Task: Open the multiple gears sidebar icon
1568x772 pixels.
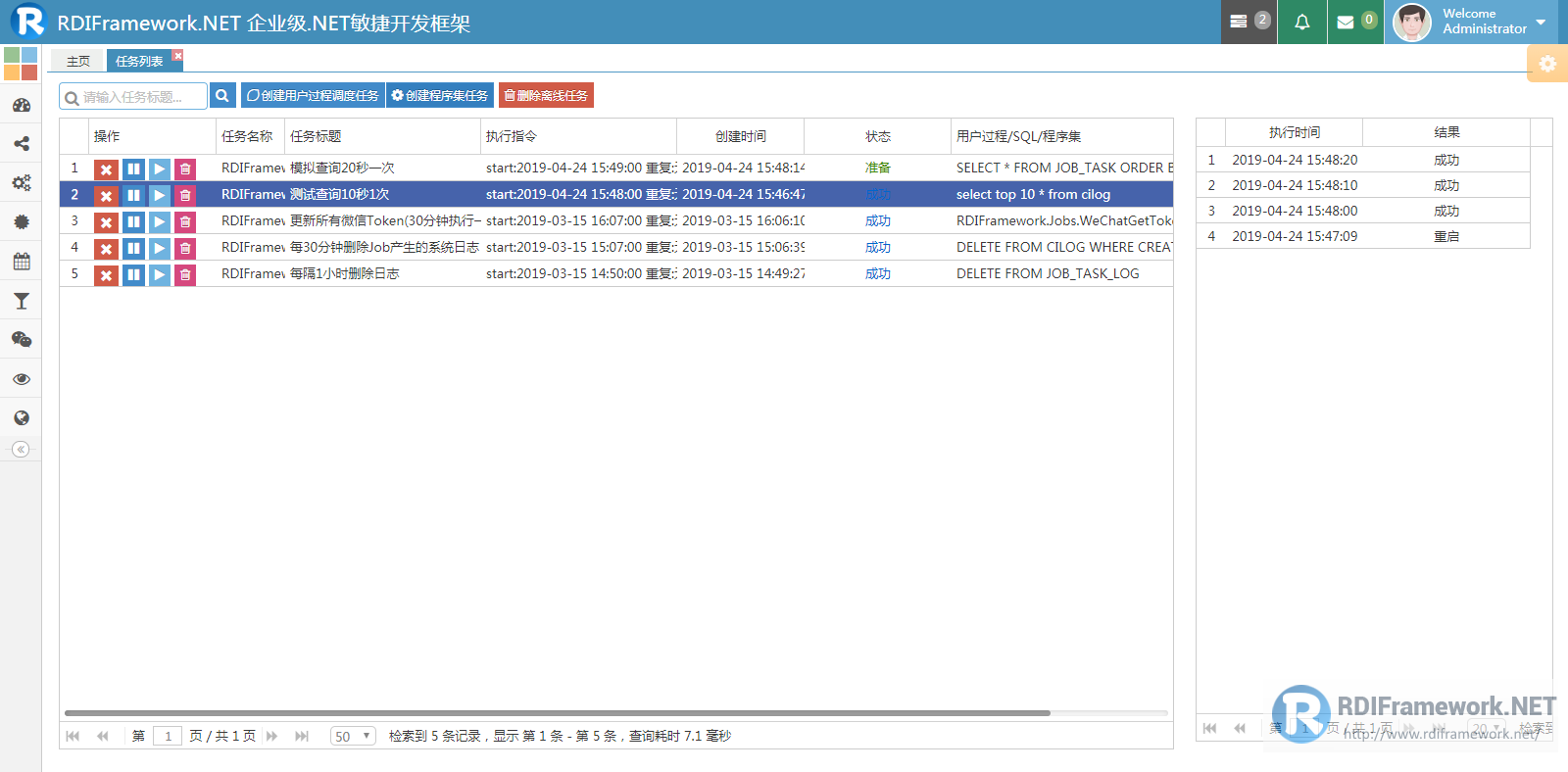Action: tap(21, 183)
